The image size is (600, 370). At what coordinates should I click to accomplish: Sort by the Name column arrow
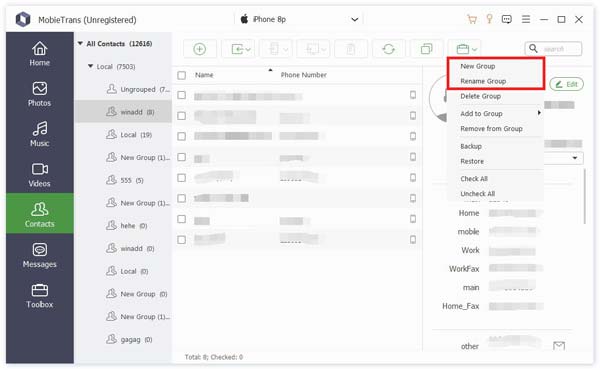tap(270, 70)
